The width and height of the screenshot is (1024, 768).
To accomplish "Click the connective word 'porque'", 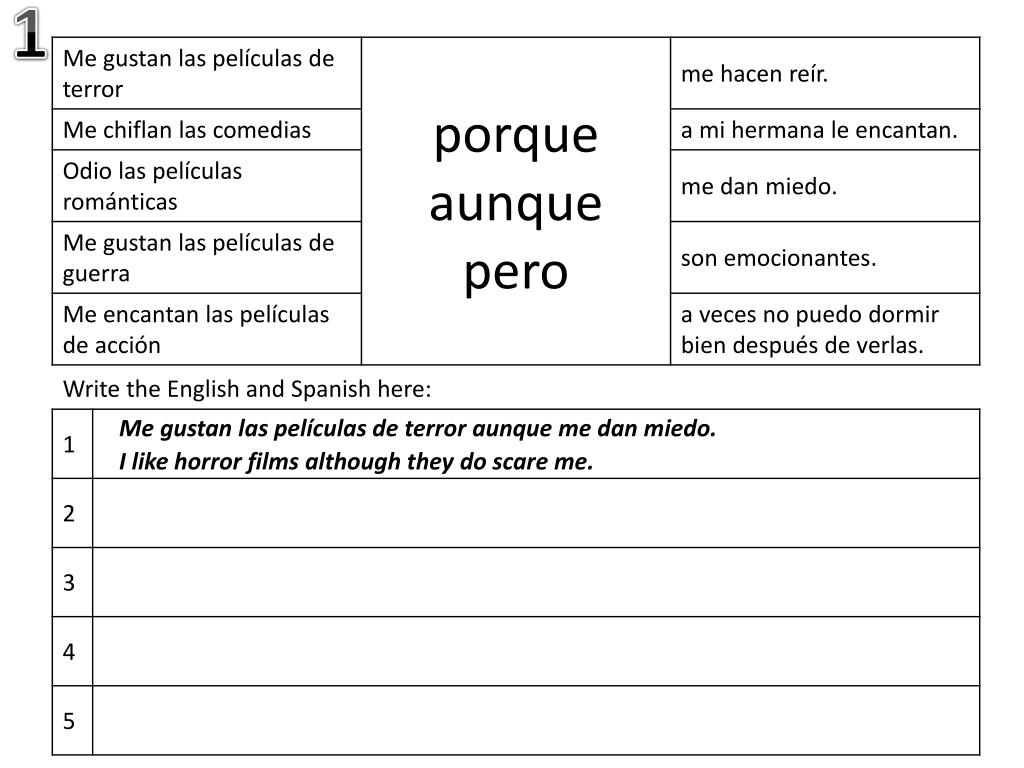I will (515, 135).
